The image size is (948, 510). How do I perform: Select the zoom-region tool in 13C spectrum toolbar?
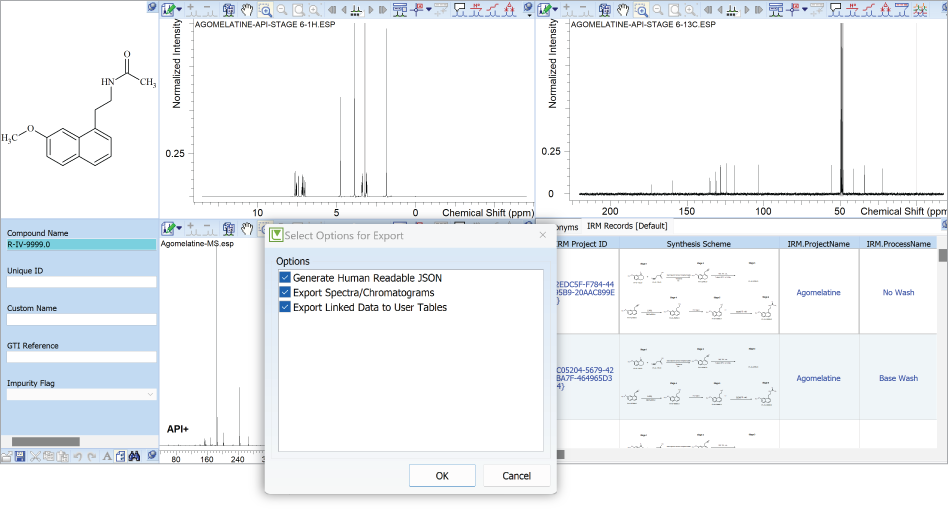coord(641,10)
